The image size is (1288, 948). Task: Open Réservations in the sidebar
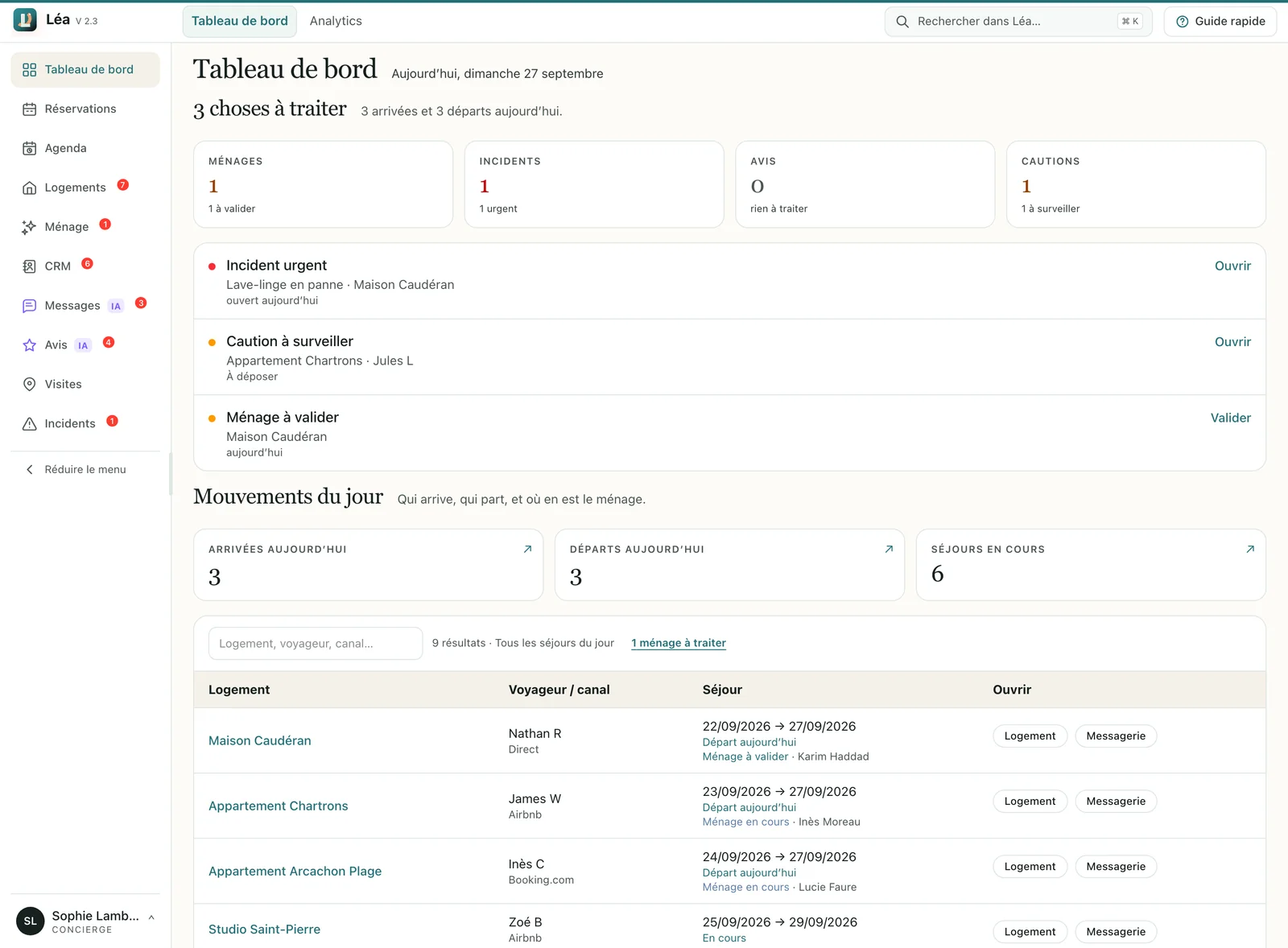point(85,109)
